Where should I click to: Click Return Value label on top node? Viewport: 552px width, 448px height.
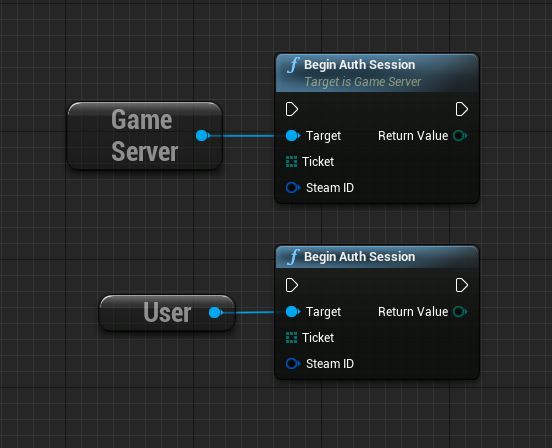(413, 135)
